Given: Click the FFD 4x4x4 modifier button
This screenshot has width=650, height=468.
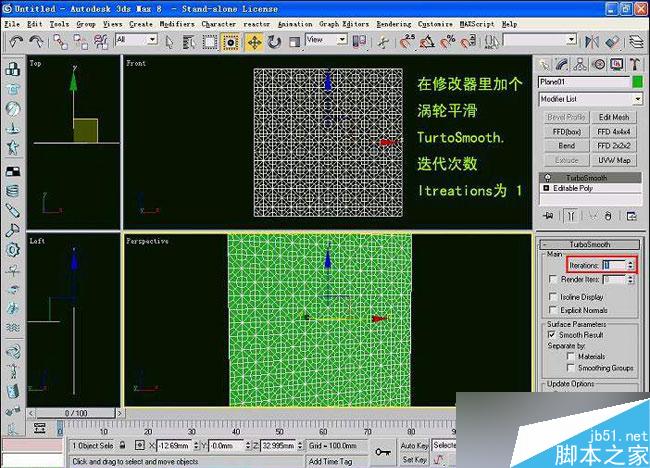Looking at the screenshot, I should 614,132.
